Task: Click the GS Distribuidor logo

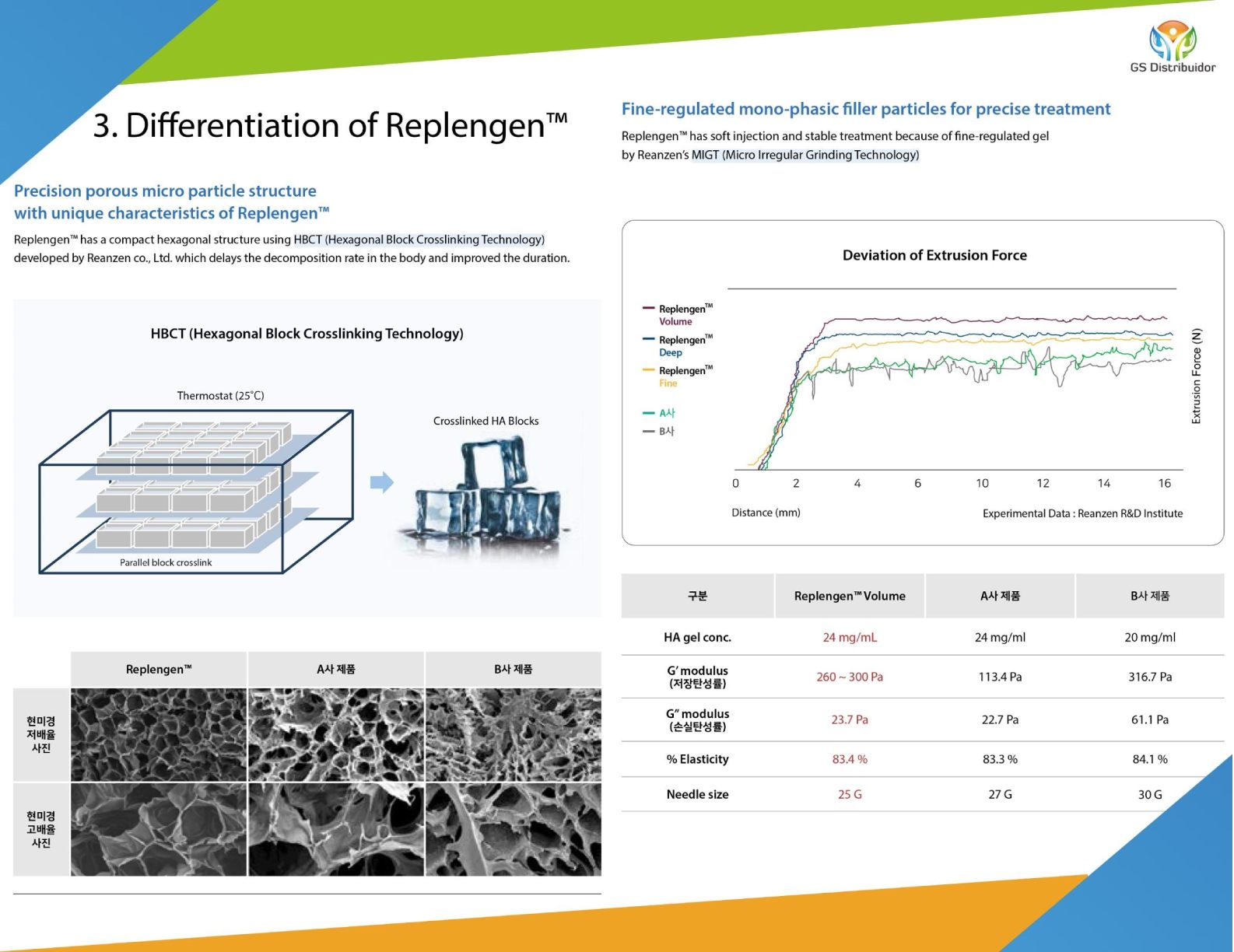Action: tap(1173, 47)
